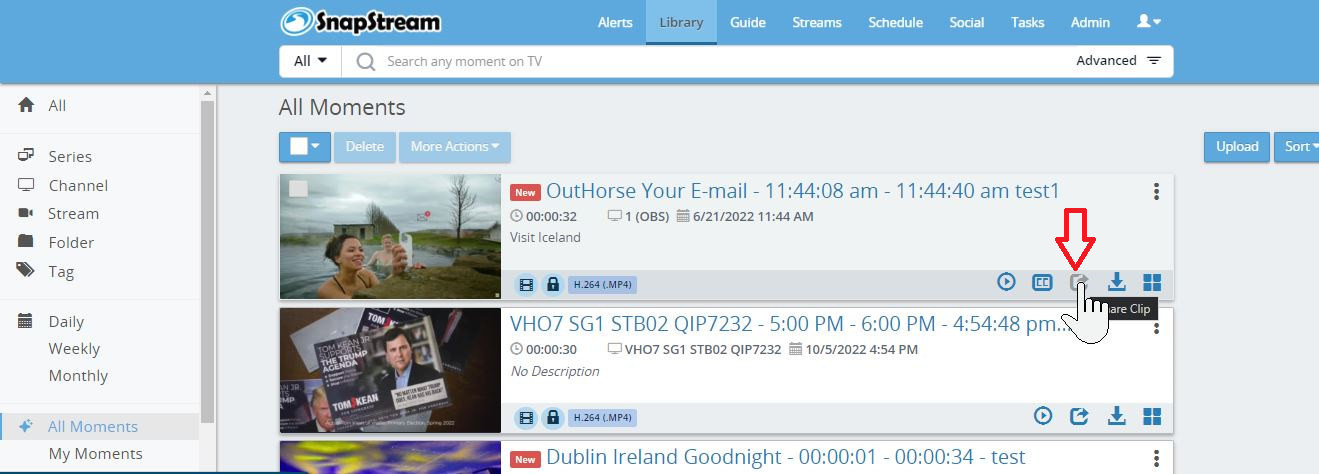
Task: Open the VHO7 SG1 STB02 thumbnail
Action: (390, 370)
